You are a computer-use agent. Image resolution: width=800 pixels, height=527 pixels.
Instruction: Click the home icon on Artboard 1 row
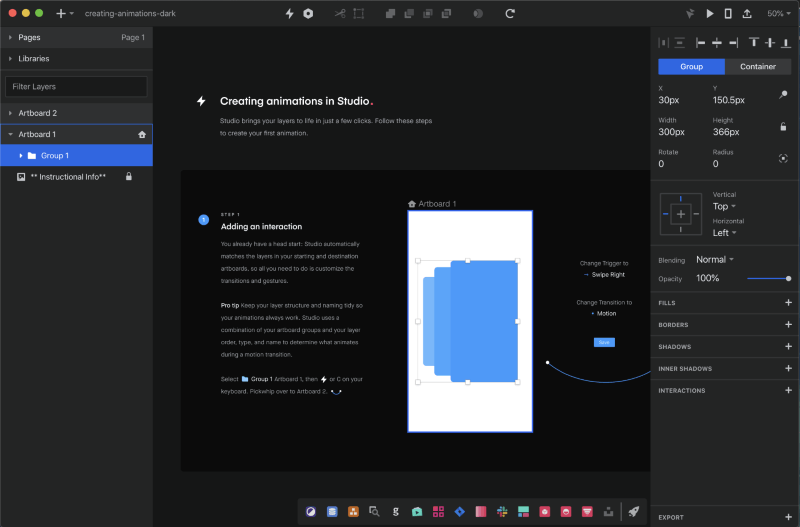pos(142,135)
